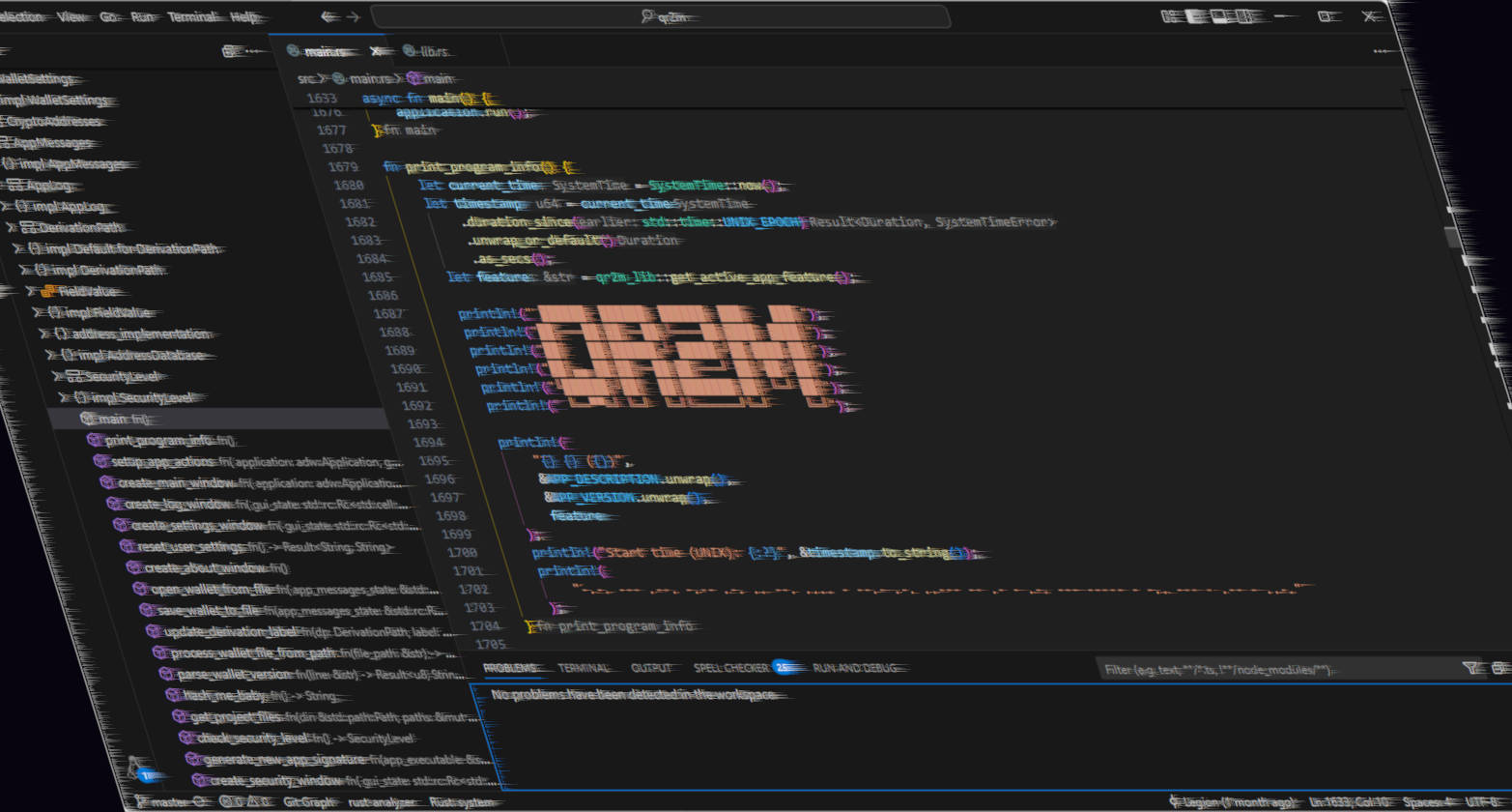Expand the DerivationPath struct outline node
1512x812 pixels.
(x=12, y=228)
